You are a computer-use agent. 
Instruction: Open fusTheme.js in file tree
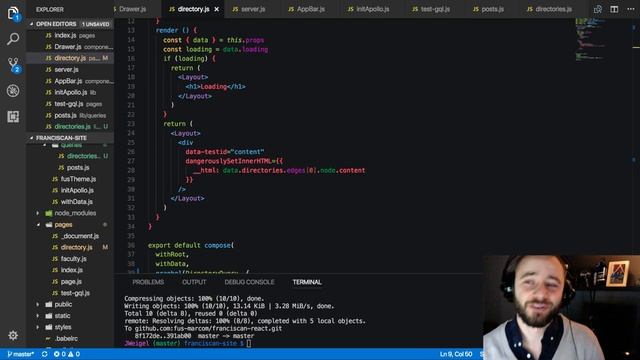70,179
